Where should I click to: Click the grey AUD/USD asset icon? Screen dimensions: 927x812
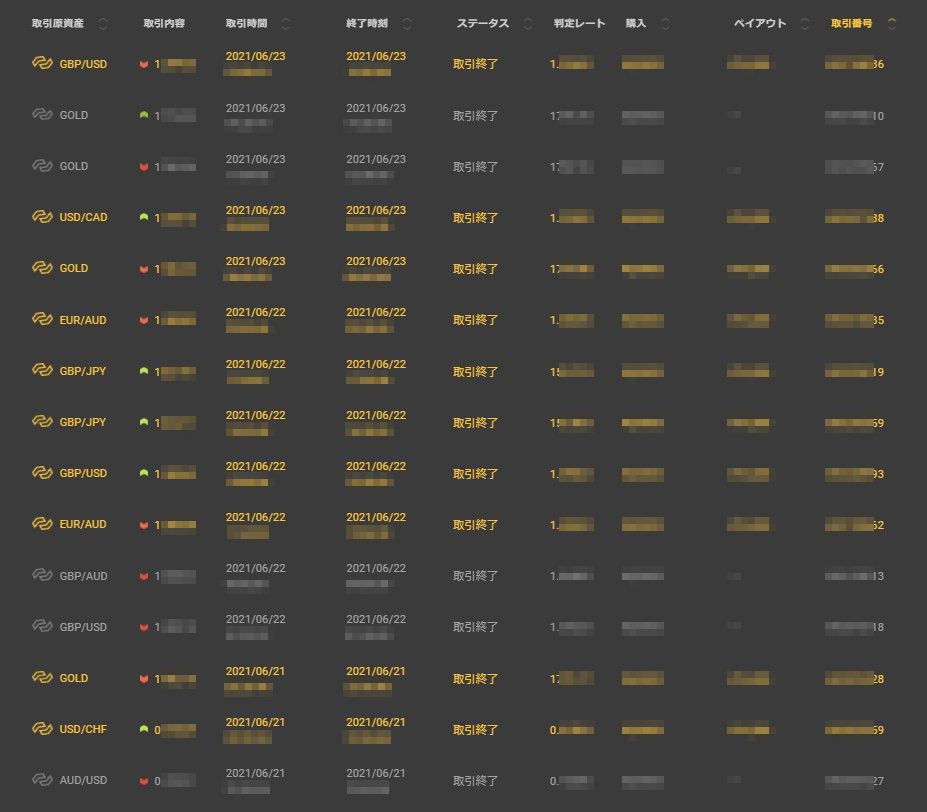(42, 780)
